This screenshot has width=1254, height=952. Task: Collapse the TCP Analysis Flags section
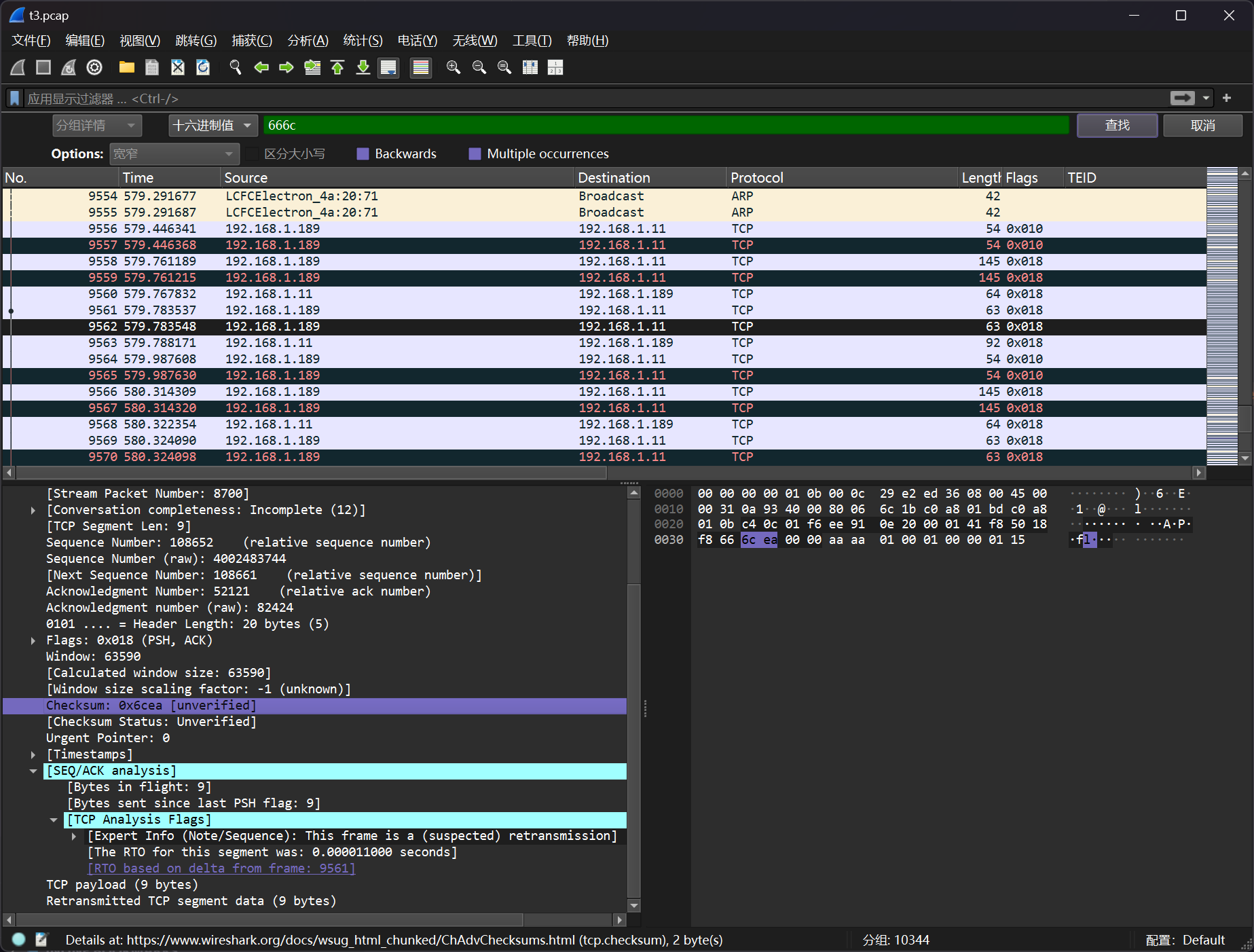(x=53, y=820)
